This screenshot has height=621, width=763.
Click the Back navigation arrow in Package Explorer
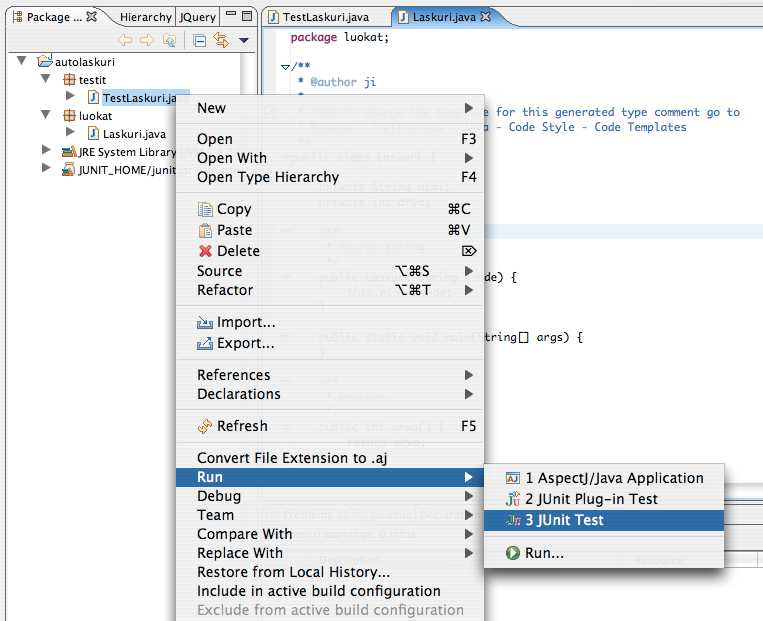[125, 40]
